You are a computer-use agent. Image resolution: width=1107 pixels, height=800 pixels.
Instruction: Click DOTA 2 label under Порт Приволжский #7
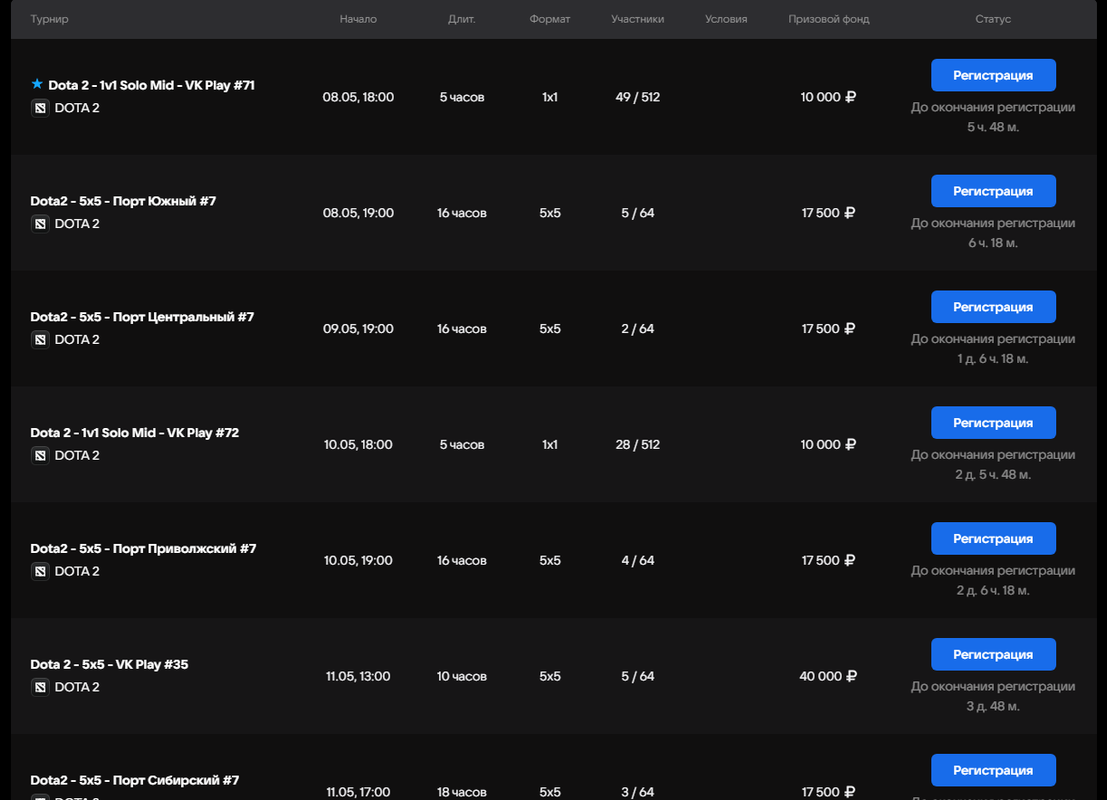tap(77, 571)
